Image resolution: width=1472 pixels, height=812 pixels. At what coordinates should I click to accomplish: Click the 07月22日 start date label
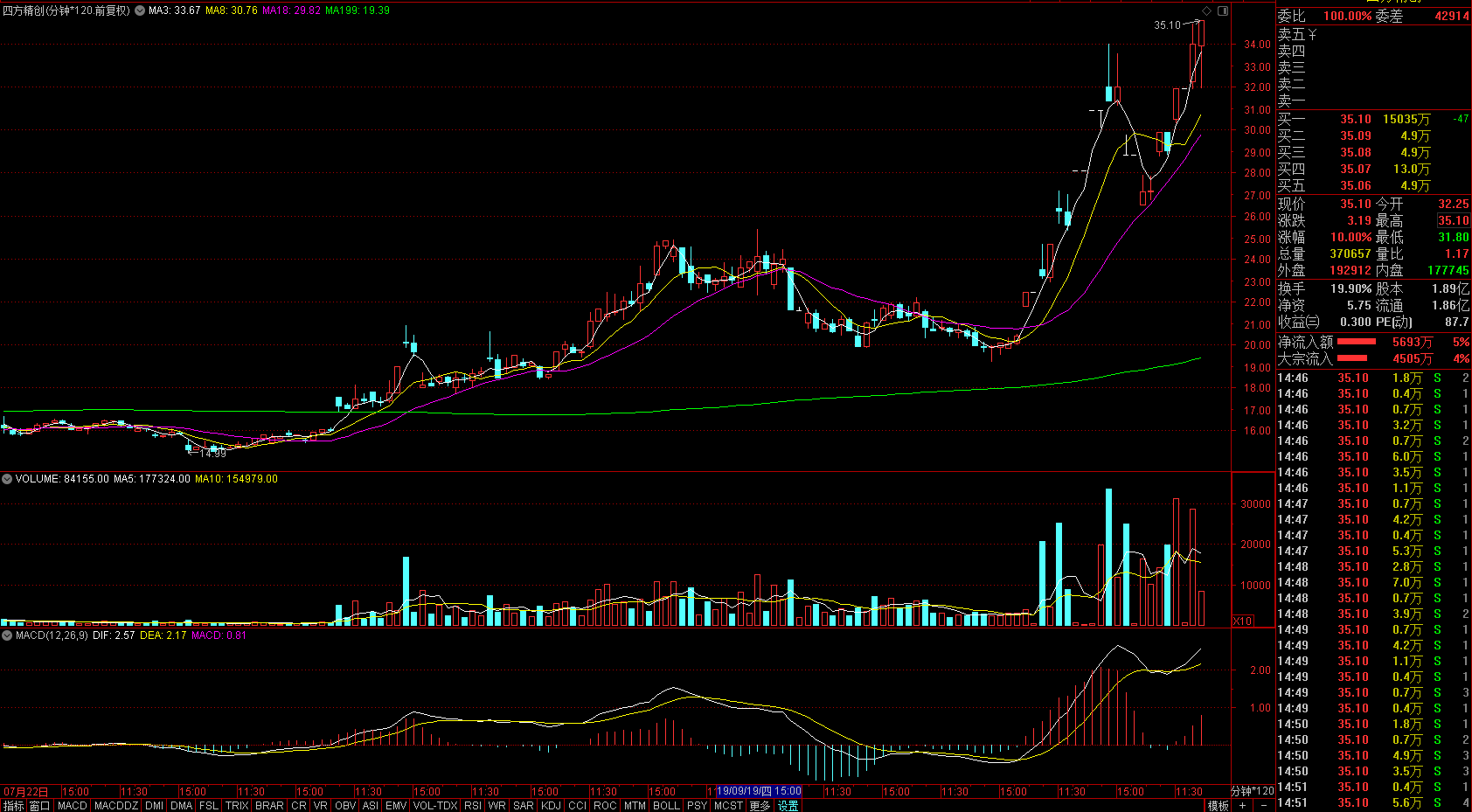pyautogui.click(x=26, y=792)
